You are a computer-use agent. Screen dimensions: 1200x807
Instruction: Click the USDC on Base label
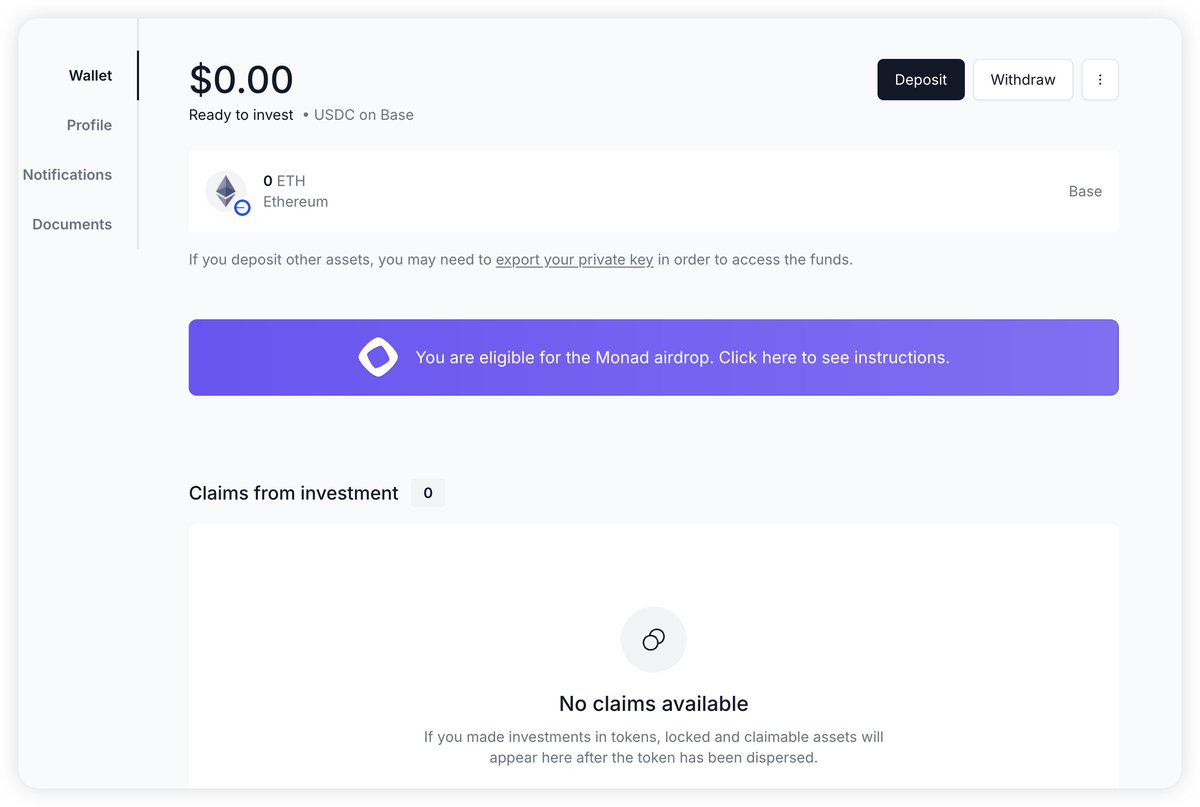tap(363, 115)
